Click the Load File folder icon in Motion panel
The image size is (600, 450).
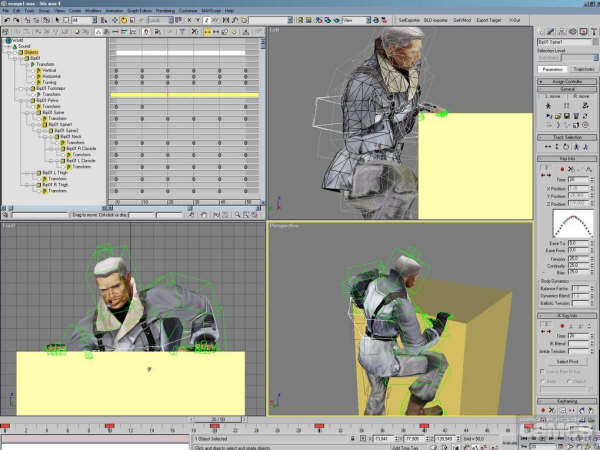point(558,116)
